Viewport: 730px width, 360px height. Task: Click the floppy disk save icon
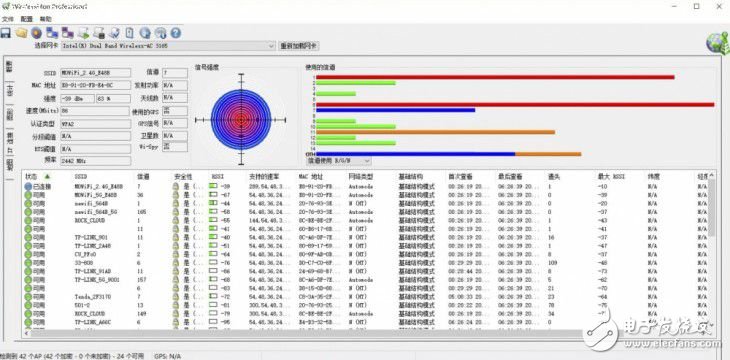tap(6, 33)
